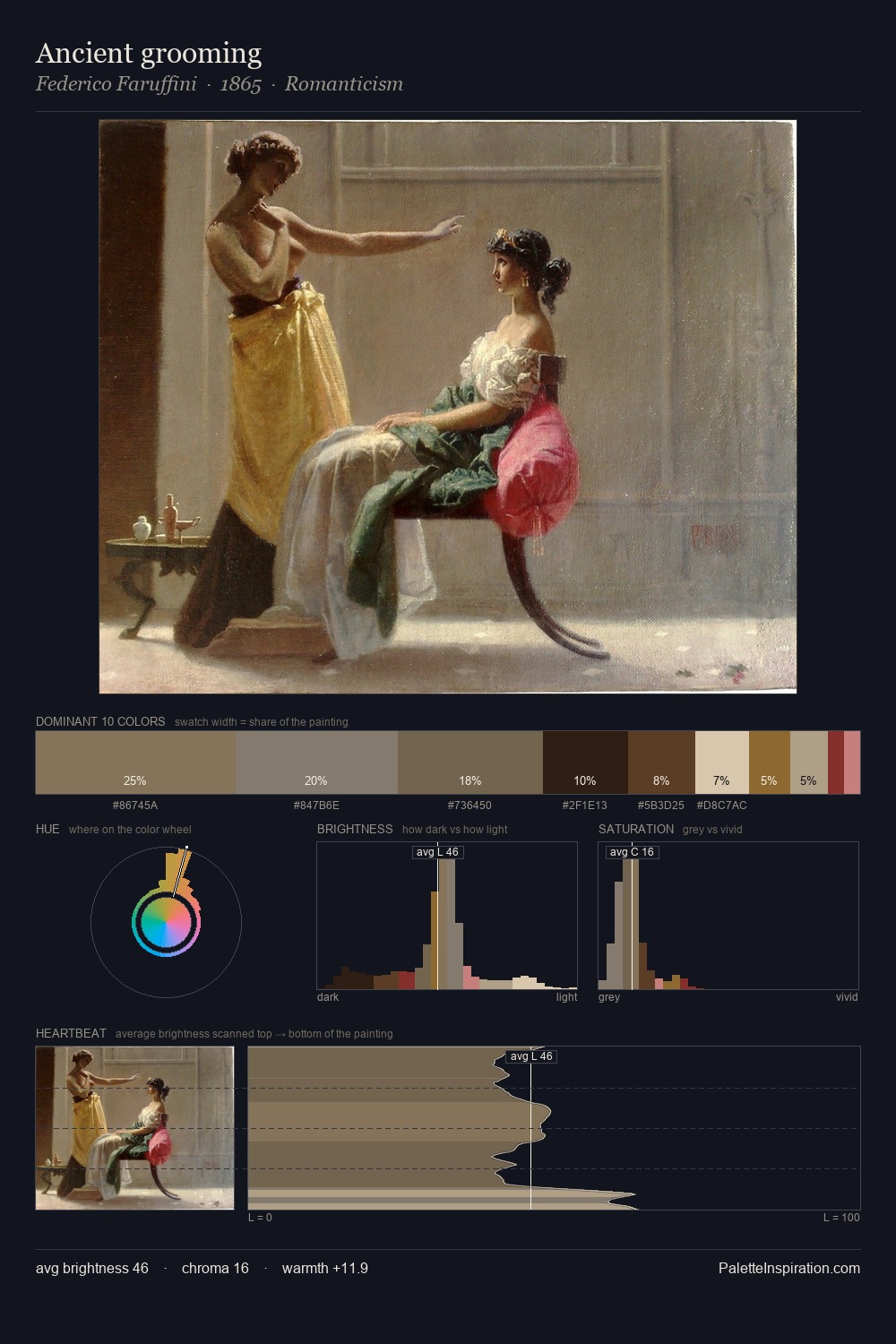896x1344 pixels.
Task: Click artist name 'Federico Faruffini'
Action: 116,84
